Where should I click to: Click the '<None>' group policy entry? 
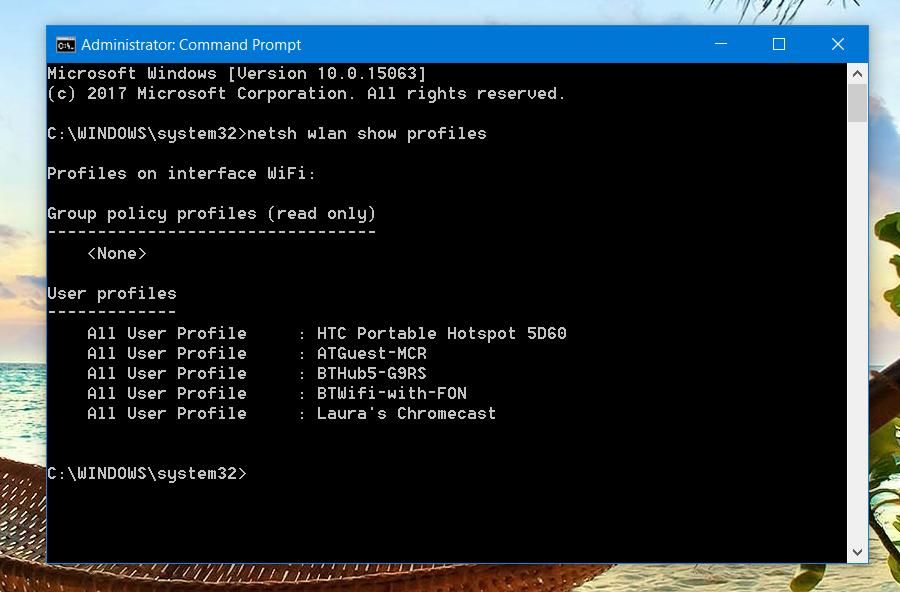[x=117, y=253]
